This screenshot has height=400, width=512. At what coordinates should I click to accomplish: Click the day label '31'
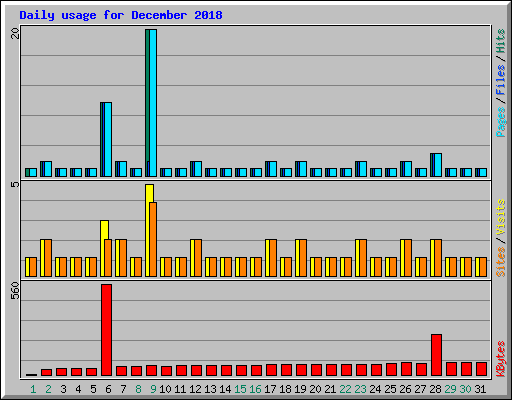(480, 389)
